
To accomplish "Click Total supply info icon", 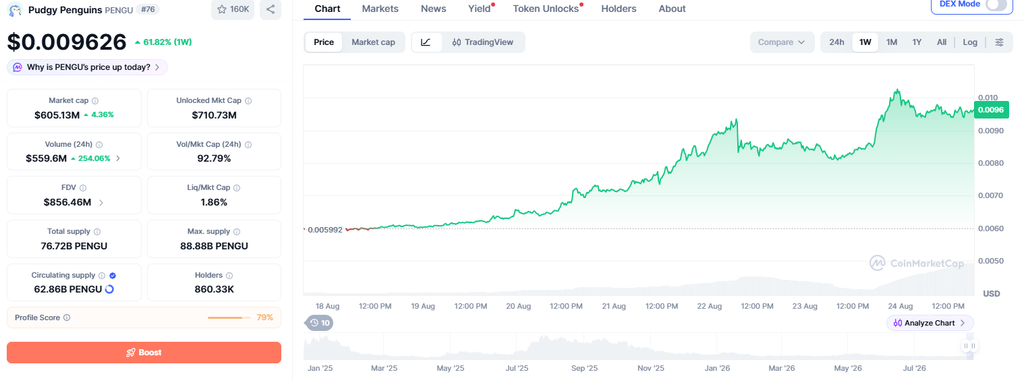I will [97, 232].
